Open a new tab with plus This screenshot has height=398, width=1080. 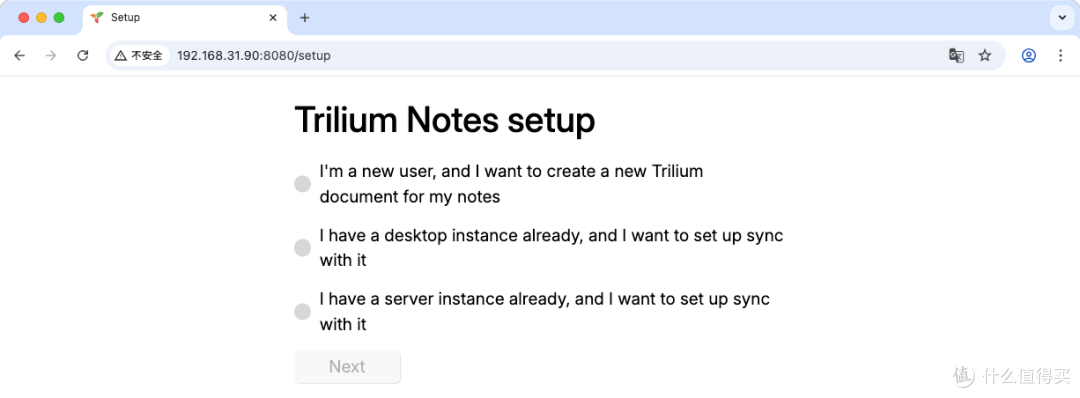pyautogui.click(x=305, y=18)
